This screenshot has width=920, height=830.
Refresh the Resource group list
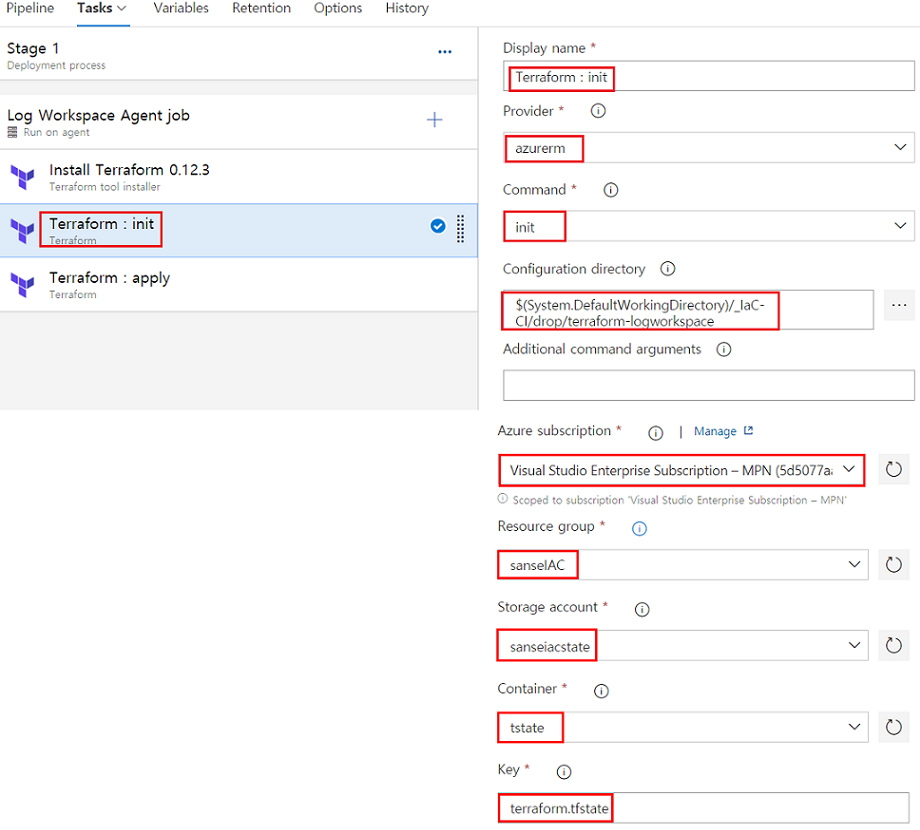click(894, 565)
